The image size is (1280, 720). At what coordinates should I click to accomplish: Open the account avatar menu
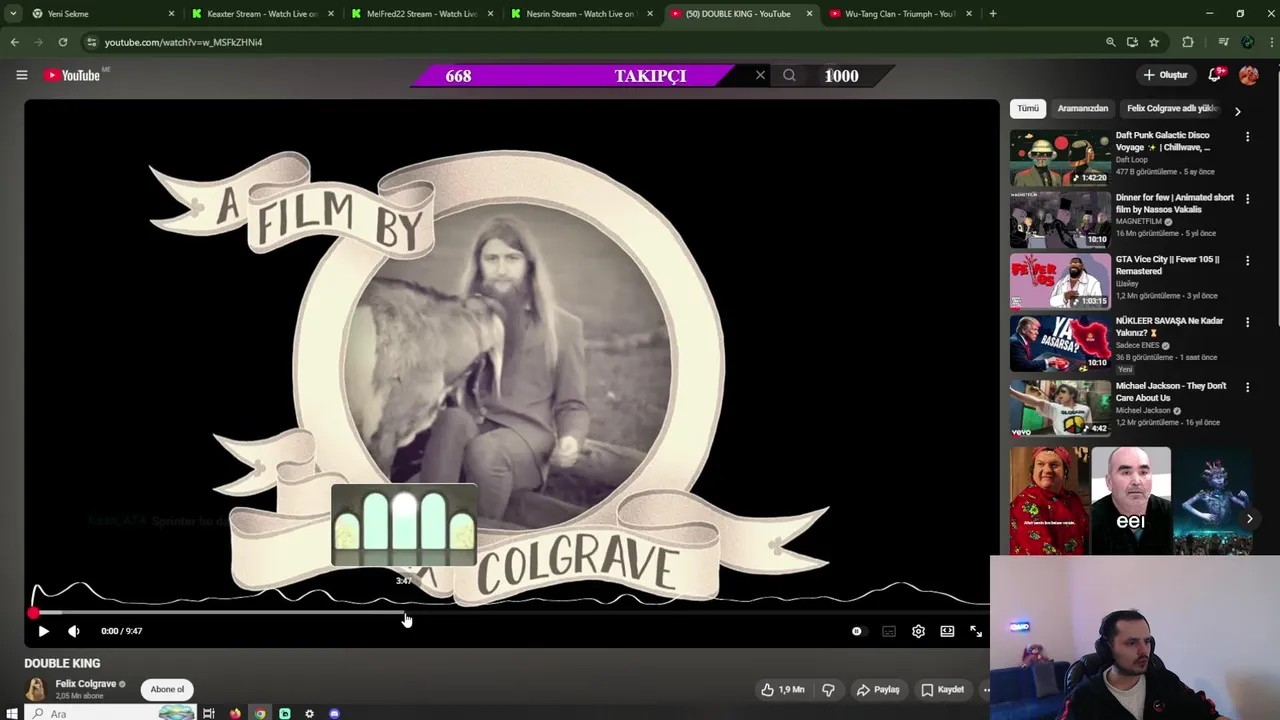(x=1248, y=75)
